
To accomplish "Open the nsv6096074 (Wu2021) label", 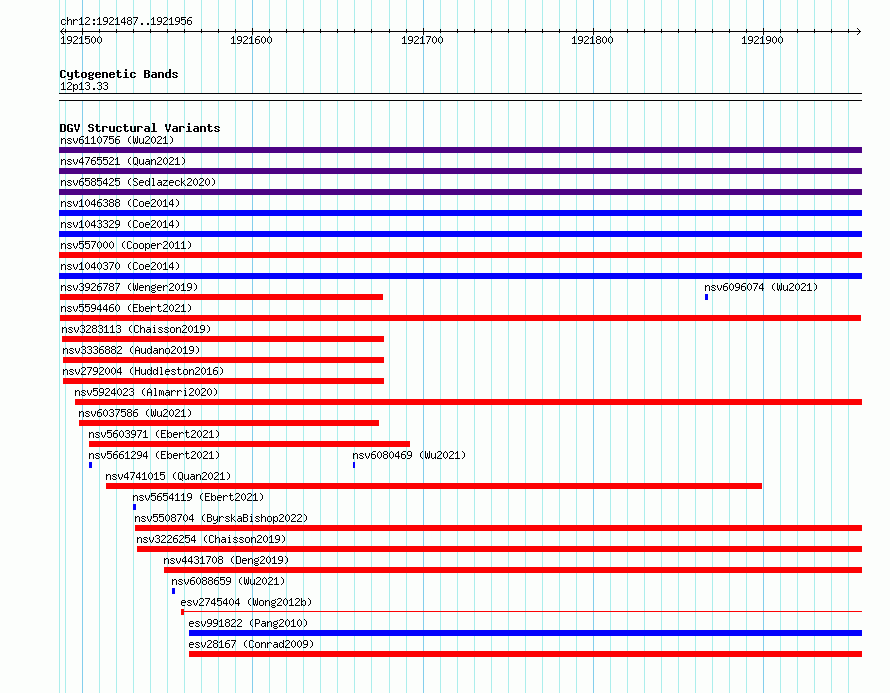I will (x=761, y=287).
